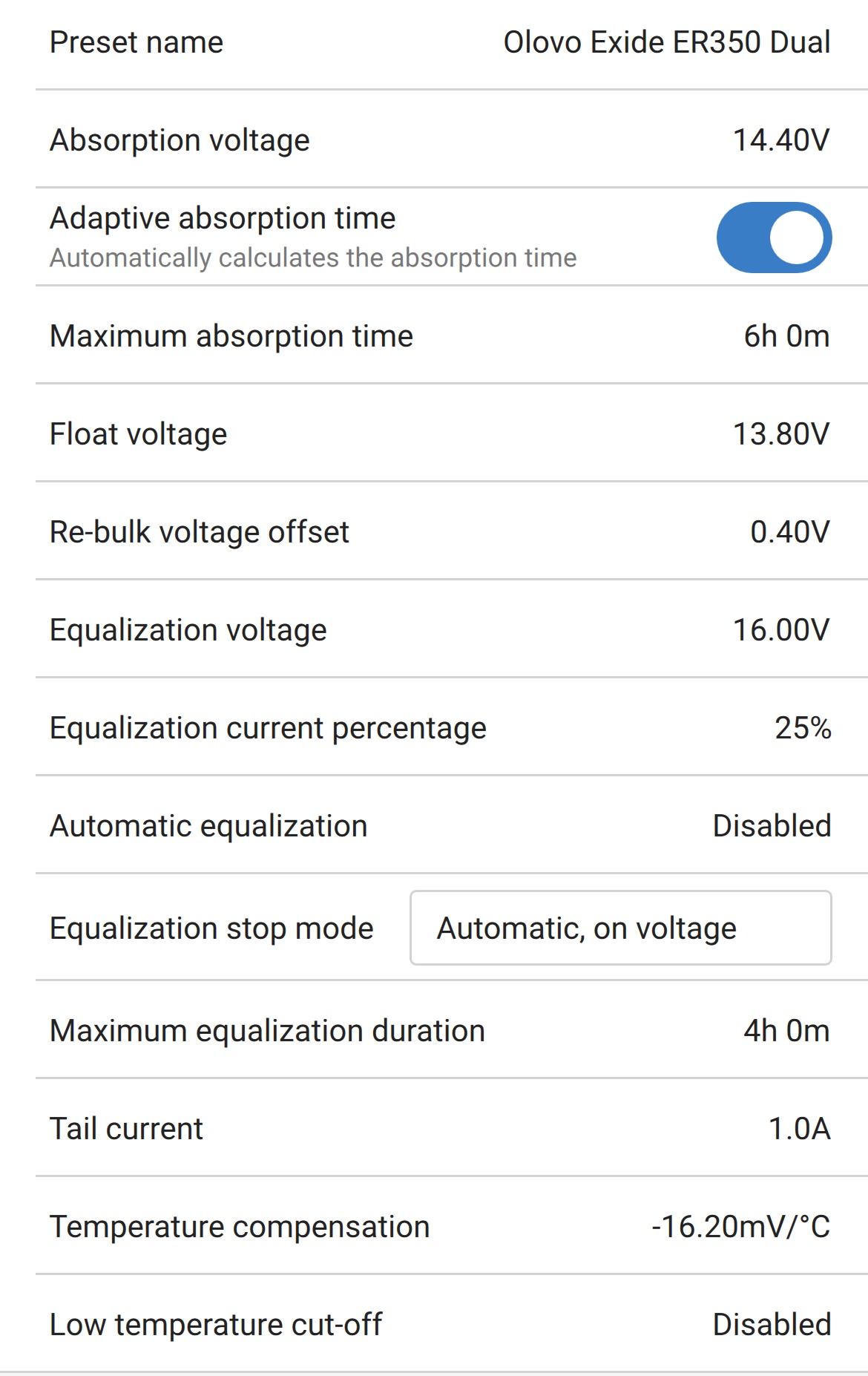Click the Temperature compensation label
Screen dimensions: 868x1376
[240, 1227]
